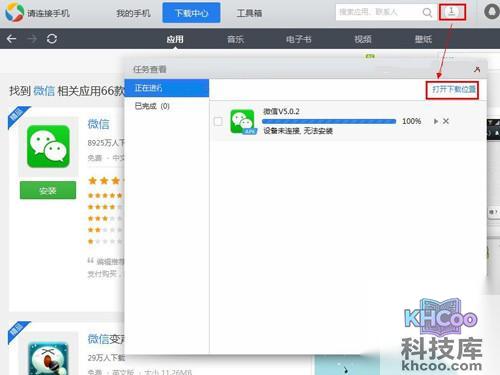Switch to 音乐 category
This screenshot has height=375, width=500.
click(235, 39)
